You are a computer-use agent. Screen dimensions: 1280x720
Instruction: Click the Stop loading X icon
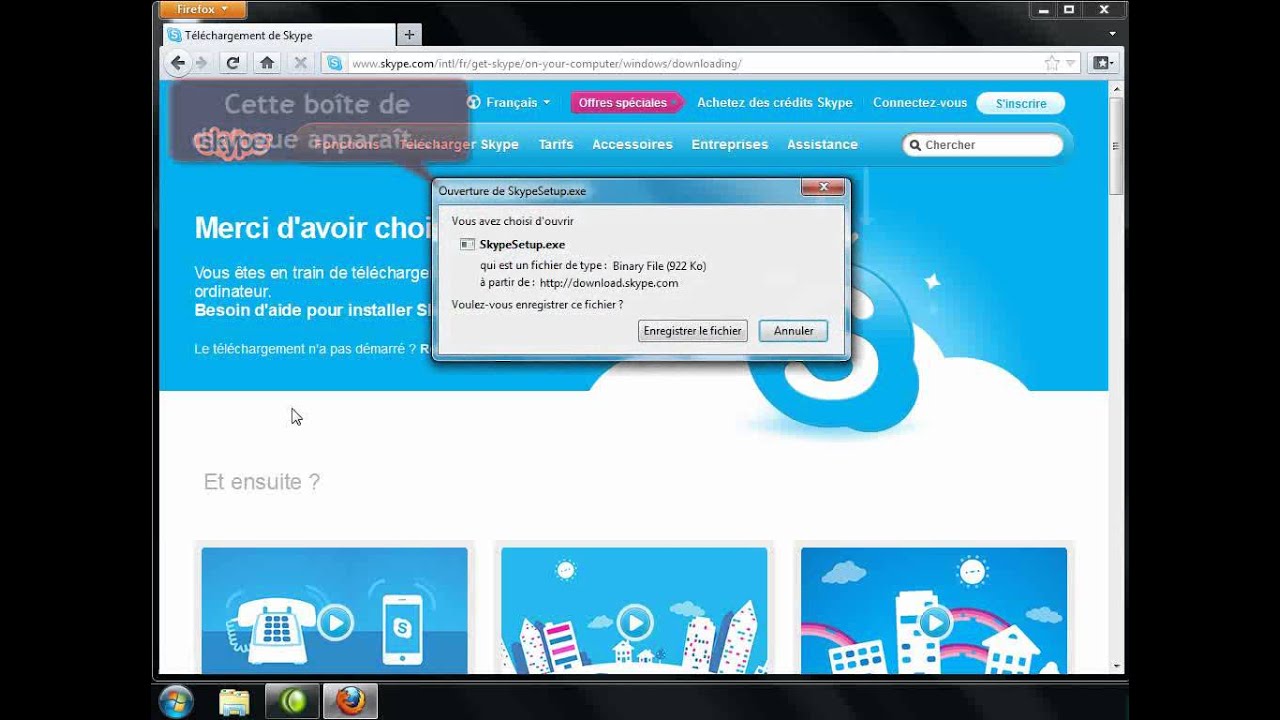click(x=299, y=63)
